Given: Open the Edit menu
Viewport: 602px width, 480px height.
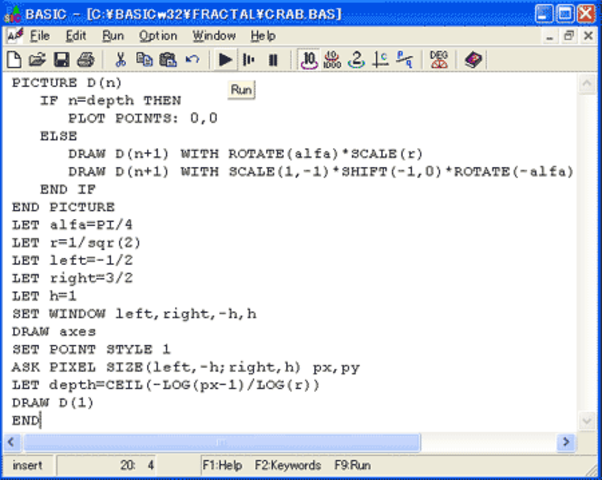Looking at the screenshot, I should pos(76,36).
